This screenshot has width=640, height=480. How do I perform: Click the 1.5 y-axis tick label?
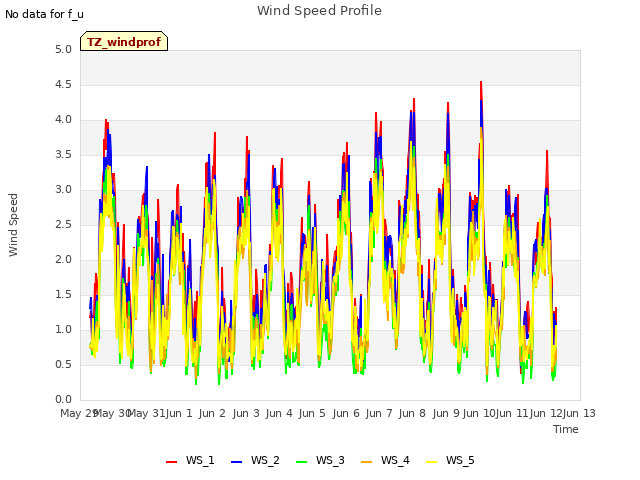click(64, 295)
